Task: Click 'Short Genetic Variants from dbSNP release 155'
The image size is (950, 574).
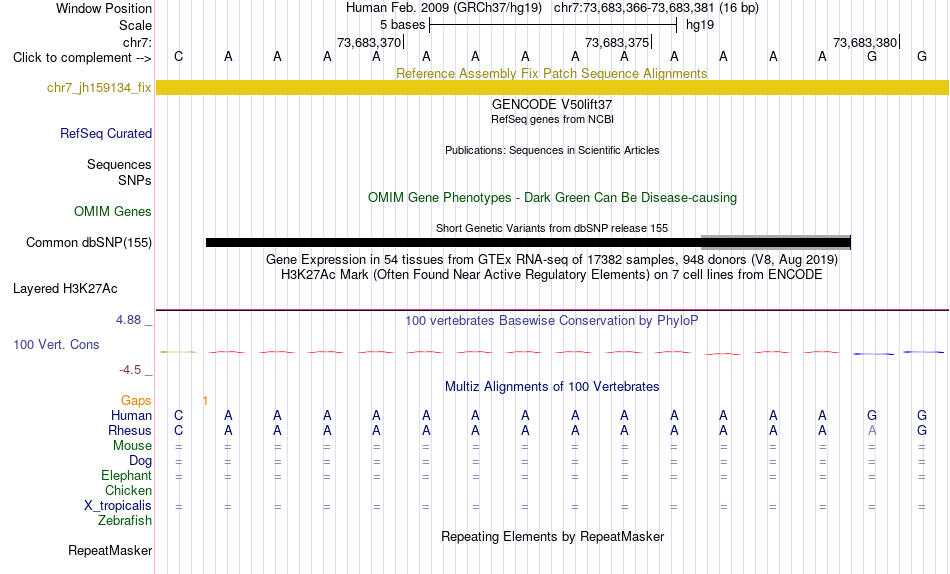Action: pos(552,229)
